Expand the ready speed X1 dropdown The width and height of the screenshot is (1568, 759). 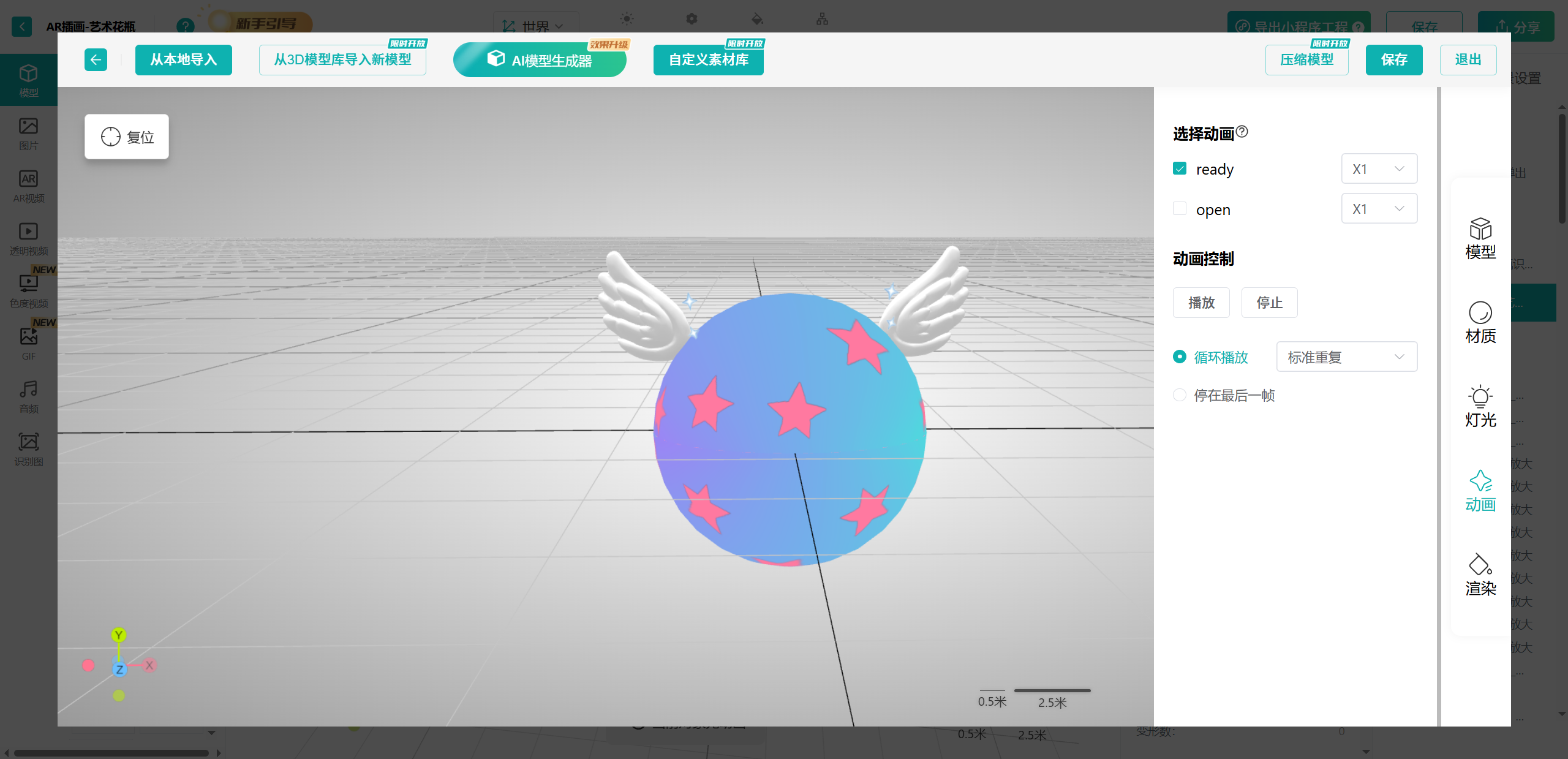coord(1379,168)
